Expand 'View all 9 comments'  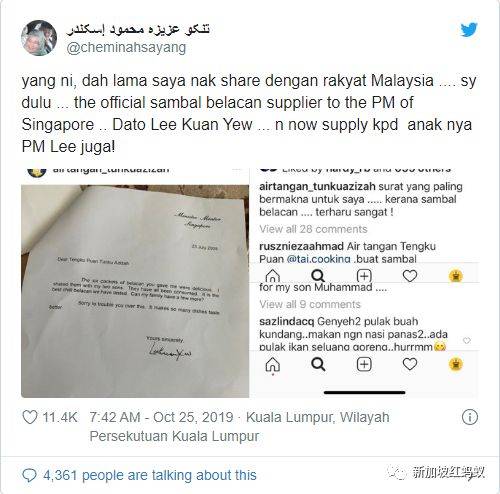click(x=310, y=304)
